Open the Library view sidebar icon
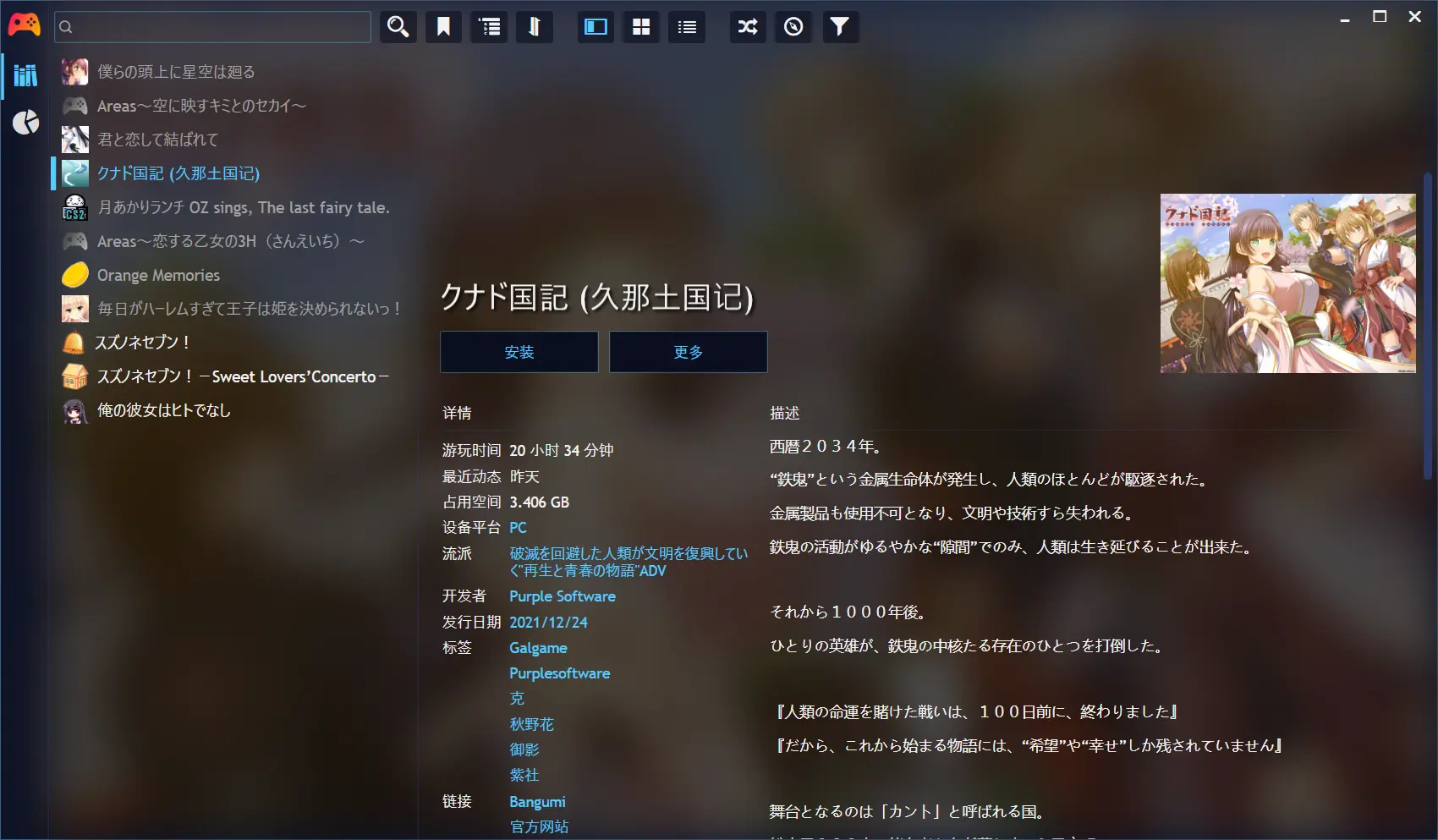This screenshot has width=1438, height=840. point(25,75)
